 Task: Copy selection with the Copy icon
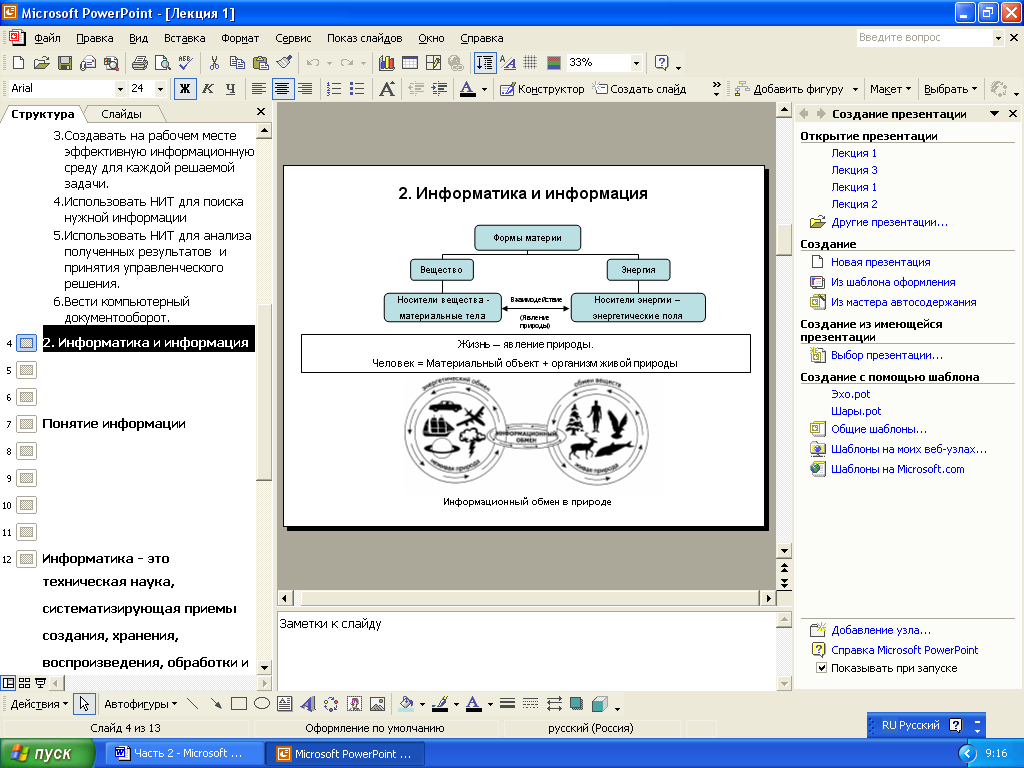pyautogui.click(x=237, y=63)
